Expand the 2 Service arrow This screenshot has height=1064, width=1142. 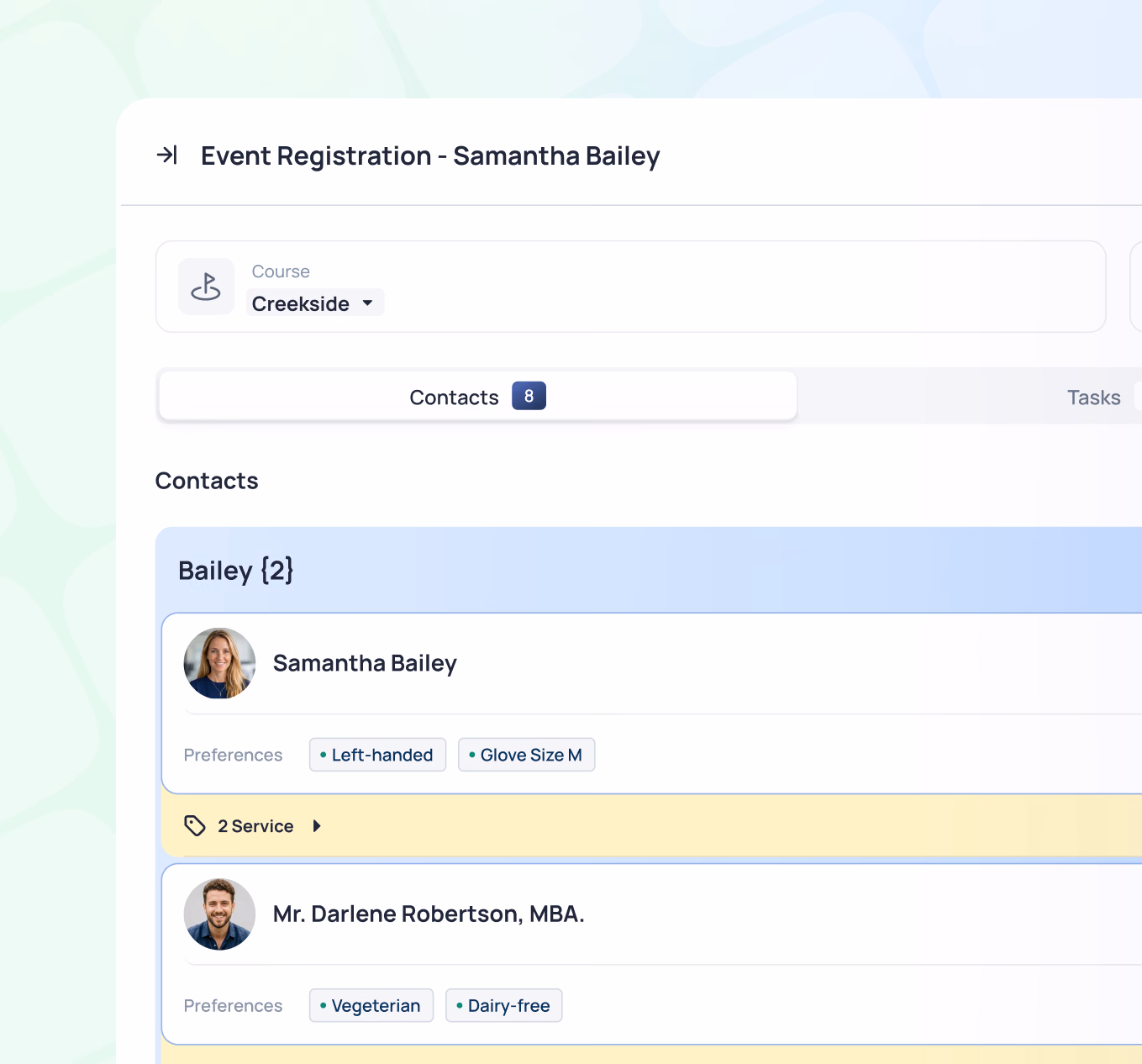click(317, 826)
